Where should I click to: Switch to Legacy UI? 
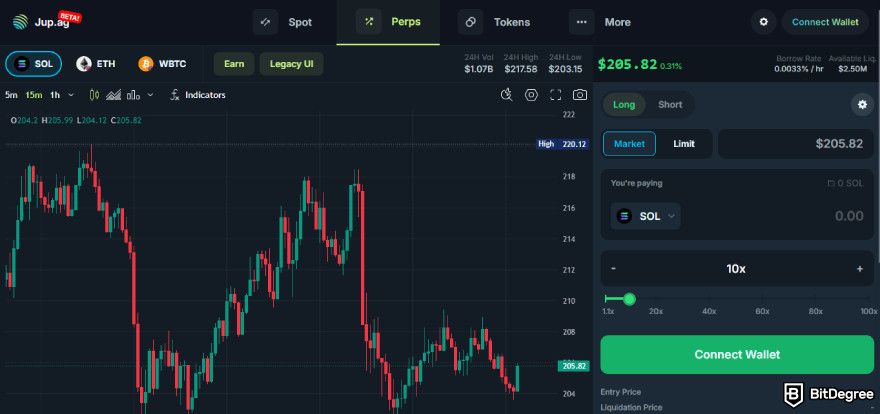[291, 64]
